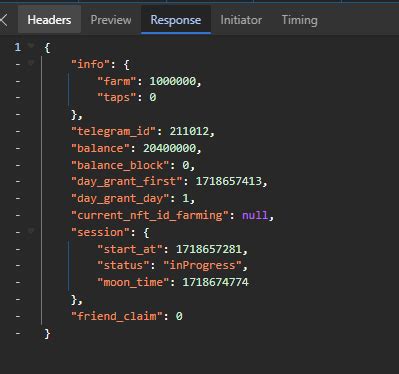
Task: Click the "moon_time" key
Action: click(133, 282)
